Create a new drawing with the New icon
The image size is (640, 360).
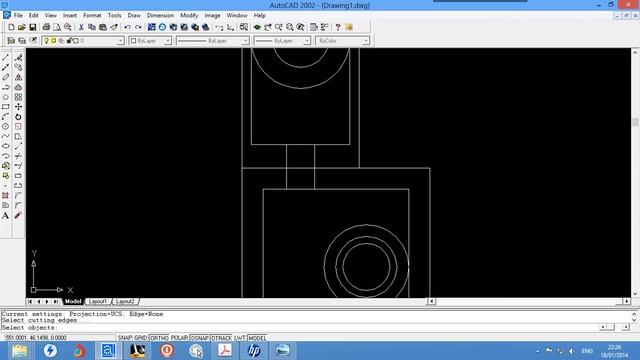pyautogui.click(x=11, y=27)
